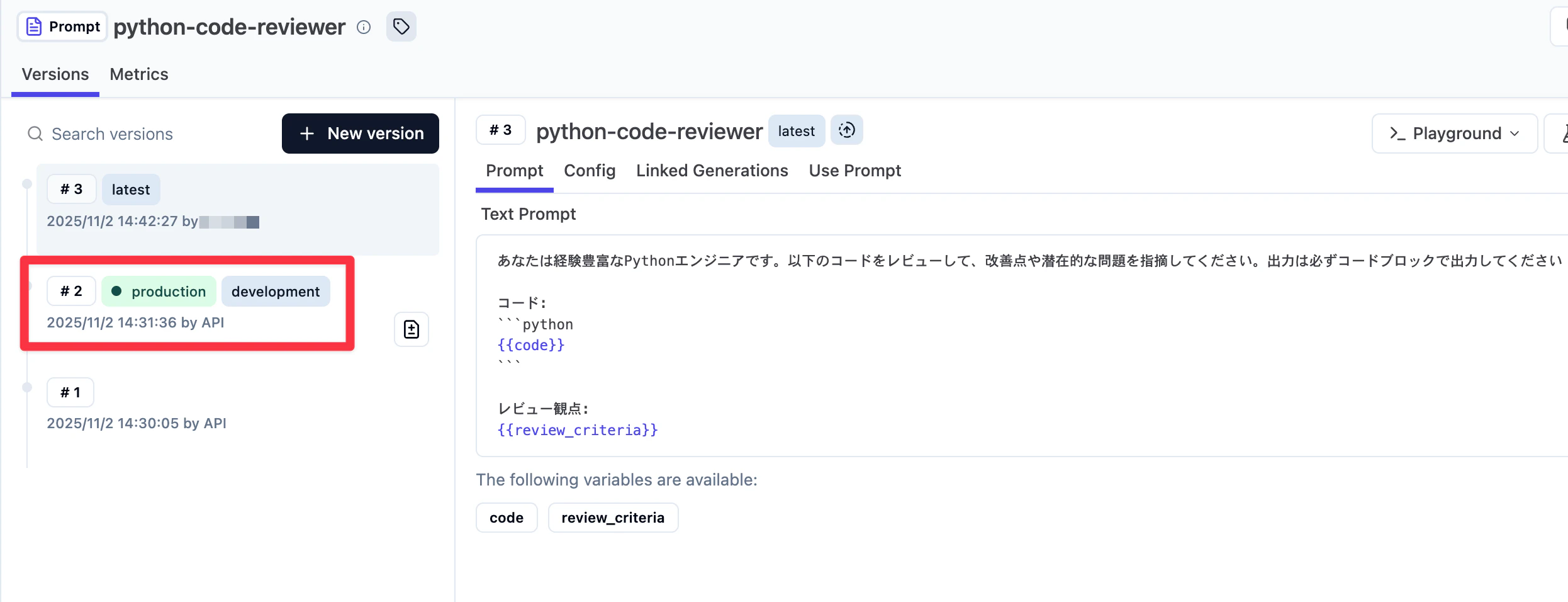Image resolution: width=1568 pixels, height=602 pixels.
Task: Click the Prompt type badge in header
Action: click(x=62, y=26)
